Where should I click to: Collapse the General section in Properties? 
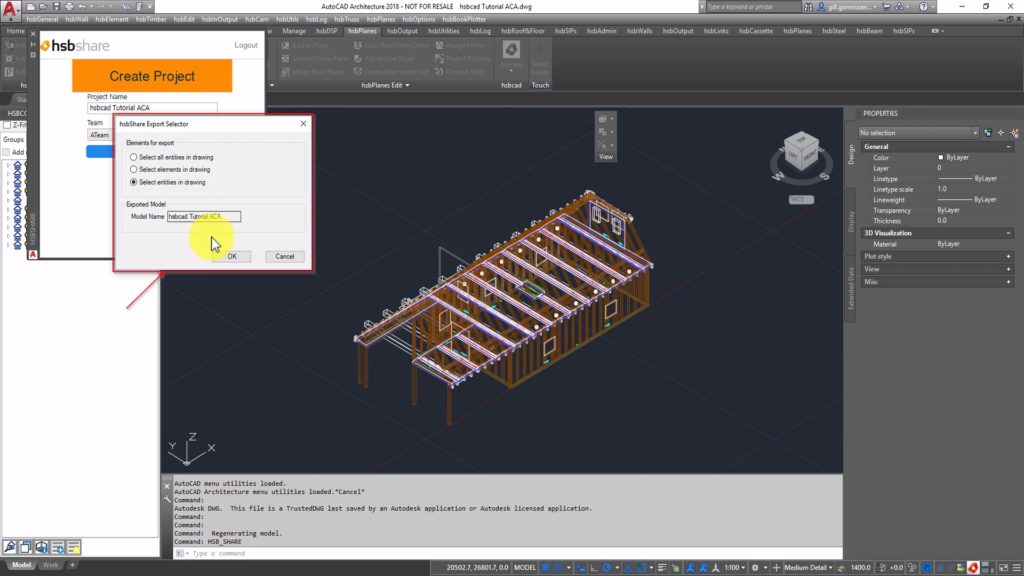point(1008,147)
